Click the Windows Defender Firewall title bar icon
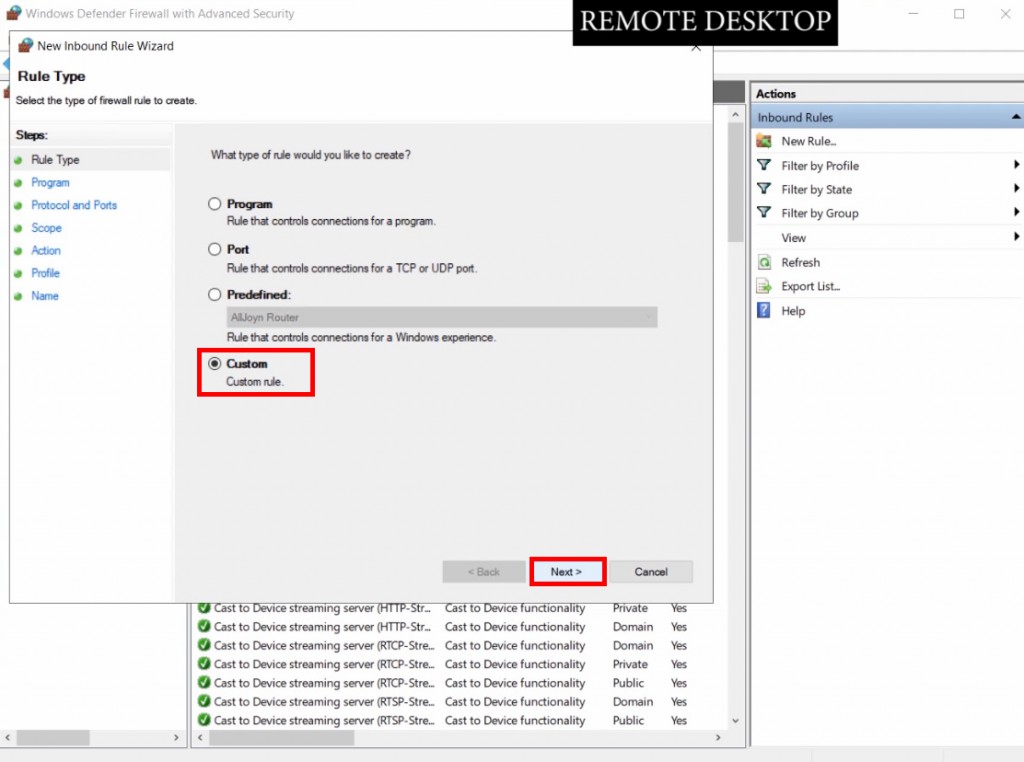Screen dimensions: 1024x762 (13, 13)
